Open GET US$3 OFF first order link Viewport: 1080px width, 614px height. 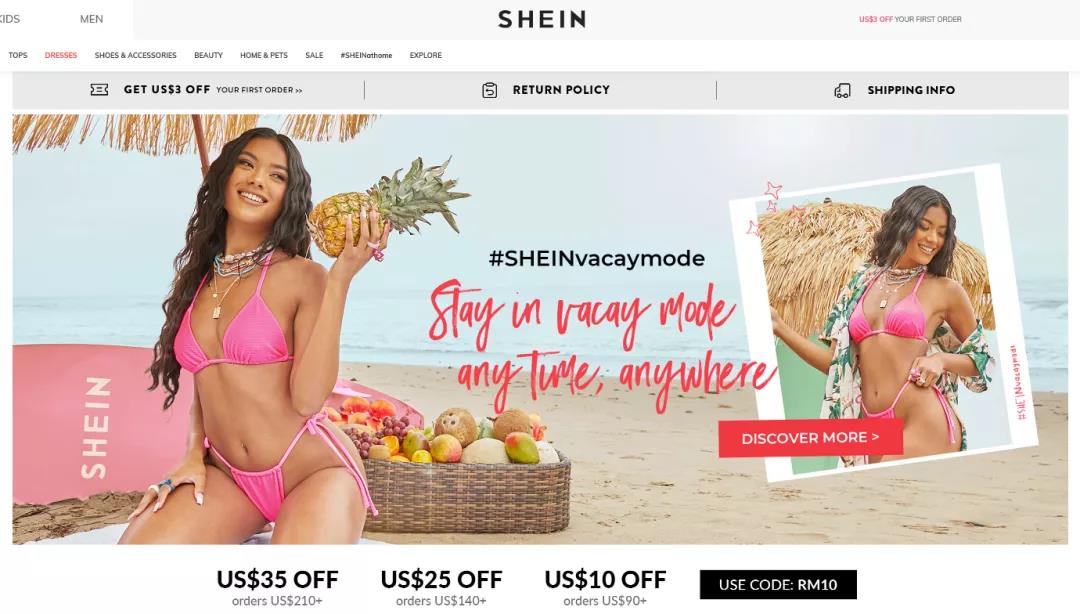coord(213,90)
